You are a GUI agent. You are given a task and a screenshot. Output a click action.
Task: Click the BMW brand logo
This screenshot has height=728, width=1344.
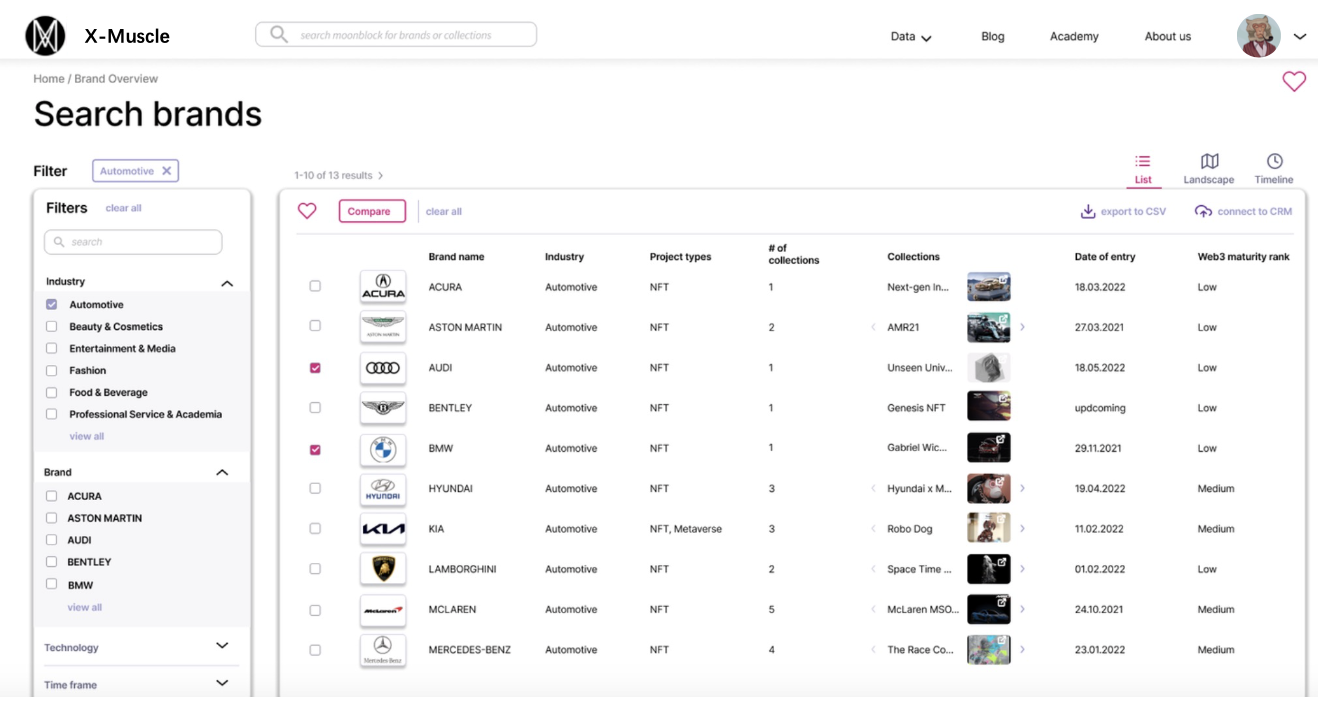click(383, 449)
